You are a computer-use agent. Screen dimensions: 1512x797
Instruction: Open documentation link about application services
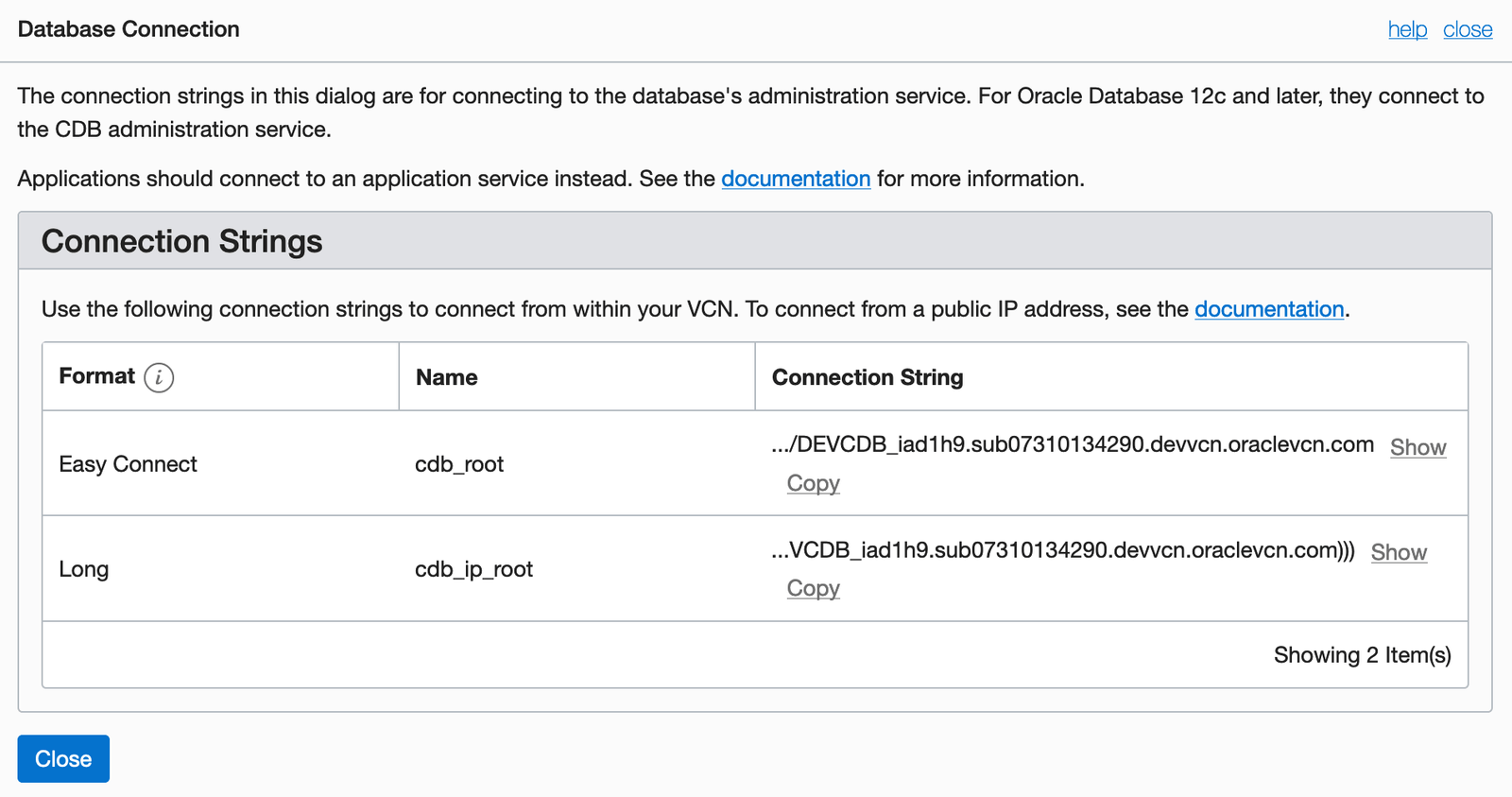coord(796,179)
